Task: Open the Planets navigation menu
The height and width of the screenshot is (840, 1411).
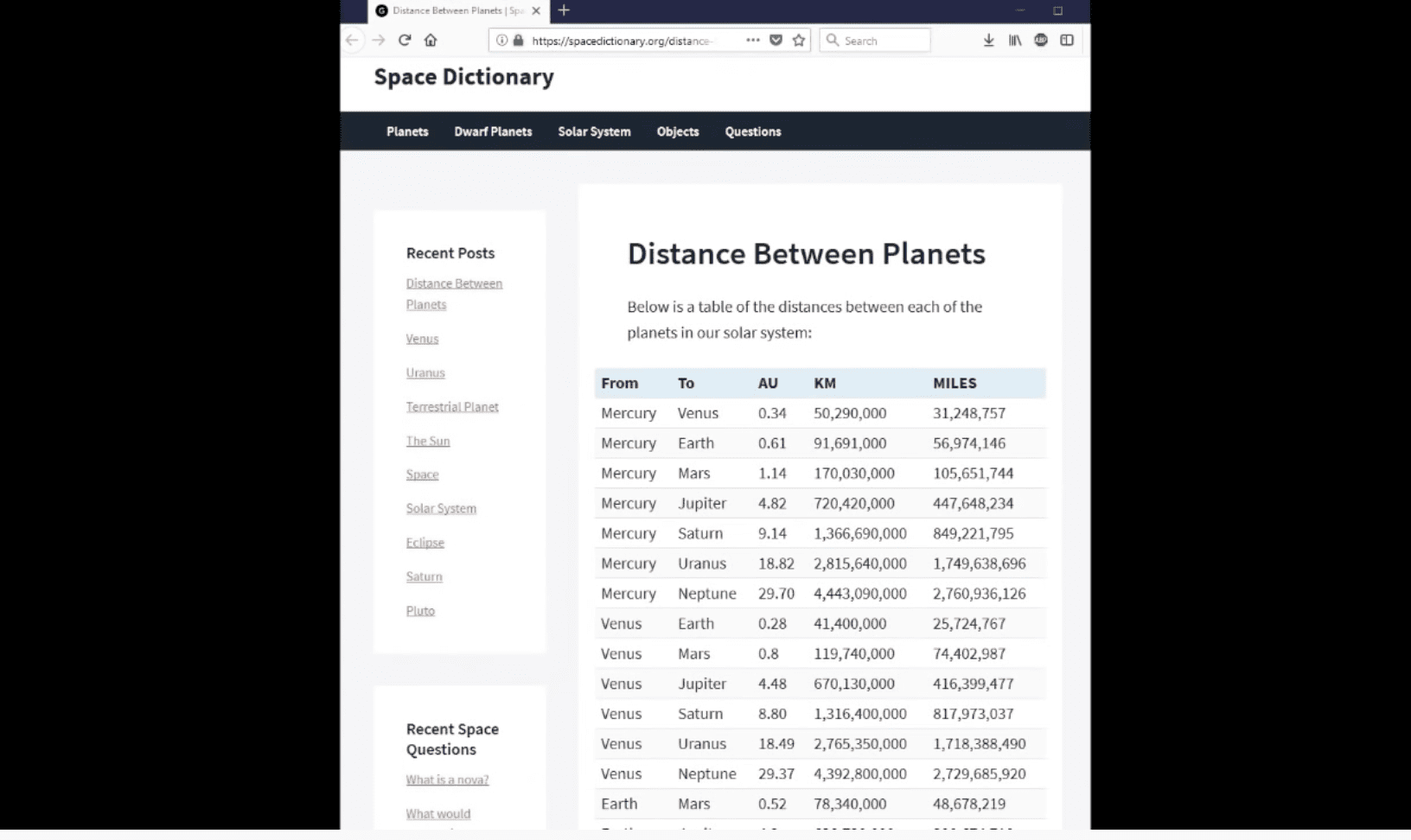Action: 407,131
